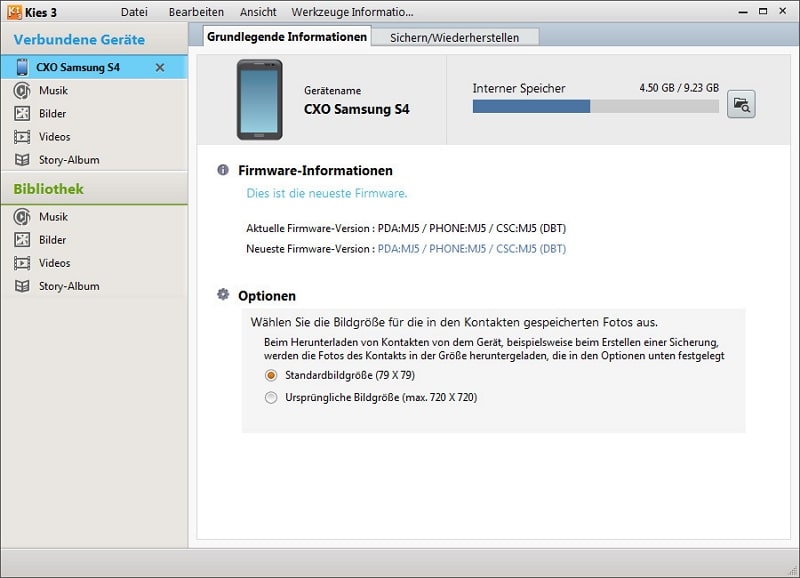Select Standardbildgröße (79 X 79) radio button

pyautogui.click(x=271, y=375)
